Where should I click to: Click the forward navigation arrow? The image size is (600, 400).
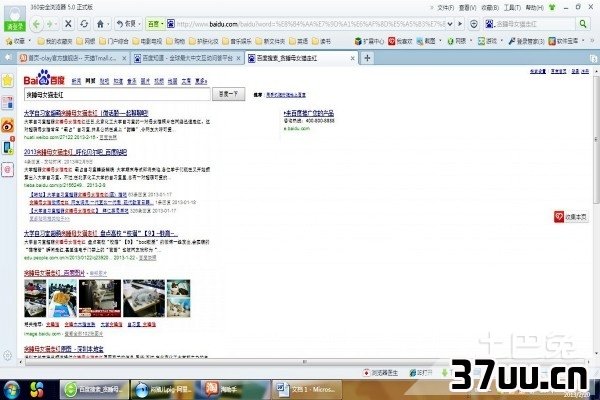pyautogui.click(x=50, y=24)
